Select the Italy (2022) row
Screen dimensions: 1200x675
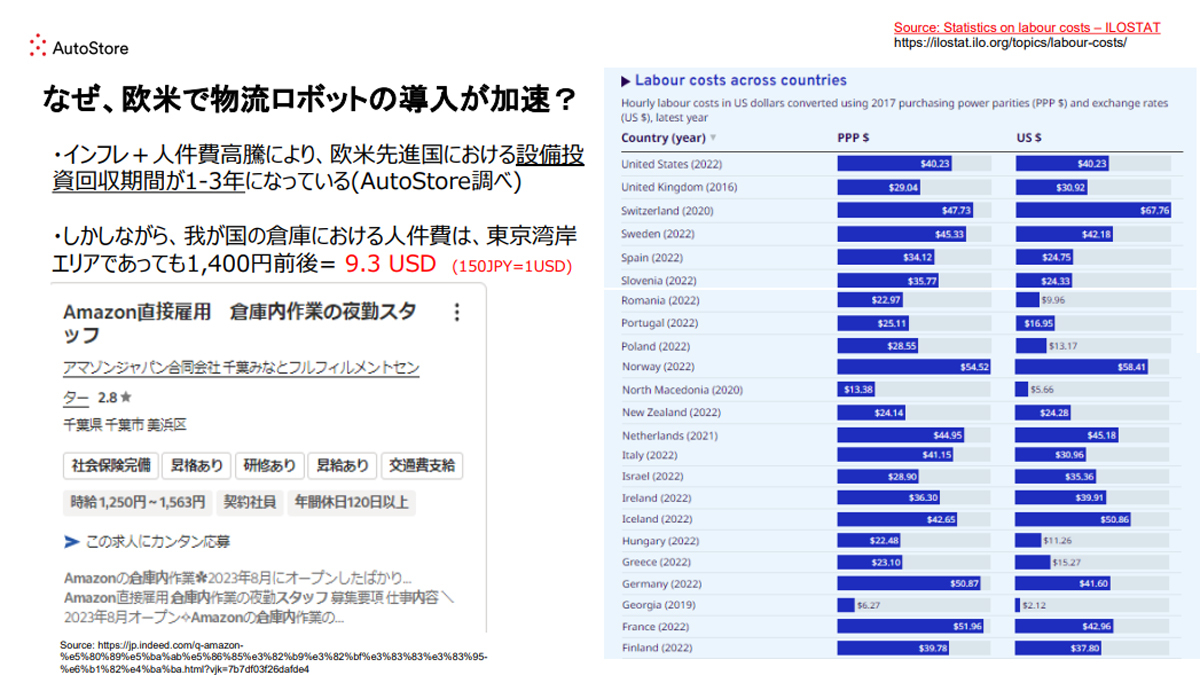(902, 455)
